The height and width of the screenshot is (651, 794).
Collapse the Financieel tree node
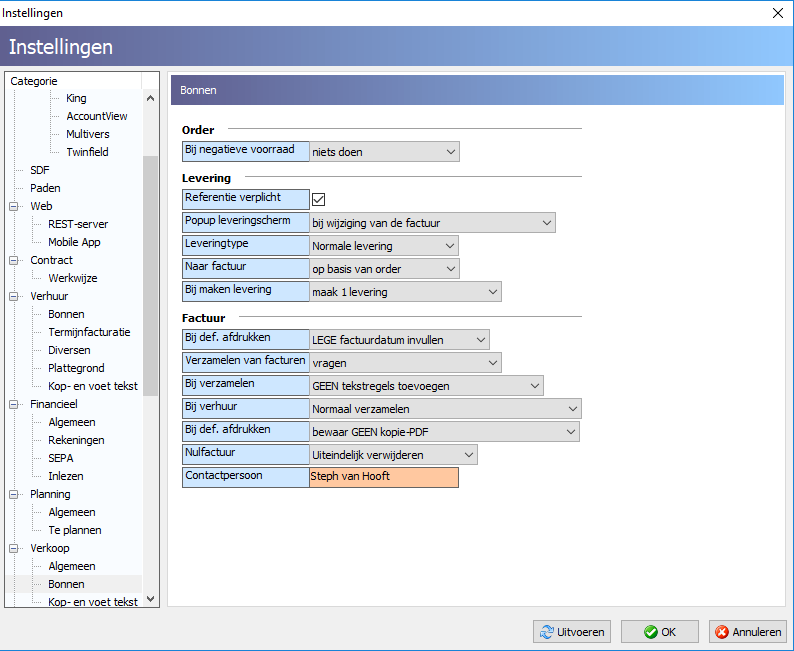[13, 404]
